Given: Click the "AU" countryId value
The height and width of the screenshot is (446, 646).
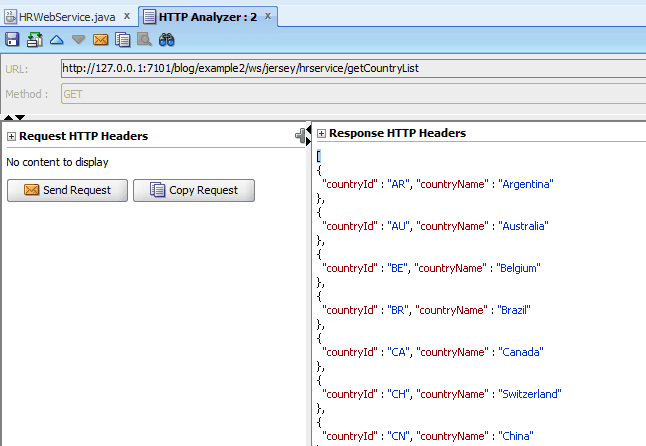Looking at the screenshot, I should pyautogui.click(x=398, y=226).
